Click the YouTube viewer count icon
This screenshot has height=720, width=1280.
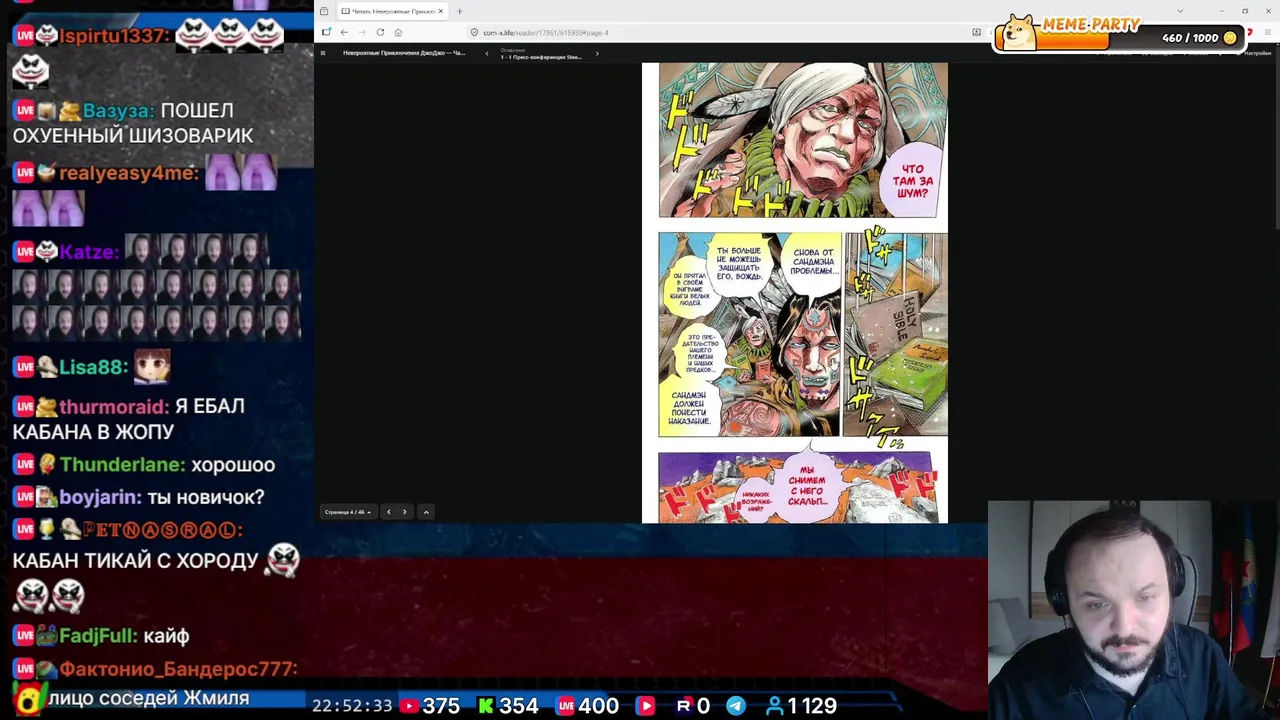pos(410,706)
